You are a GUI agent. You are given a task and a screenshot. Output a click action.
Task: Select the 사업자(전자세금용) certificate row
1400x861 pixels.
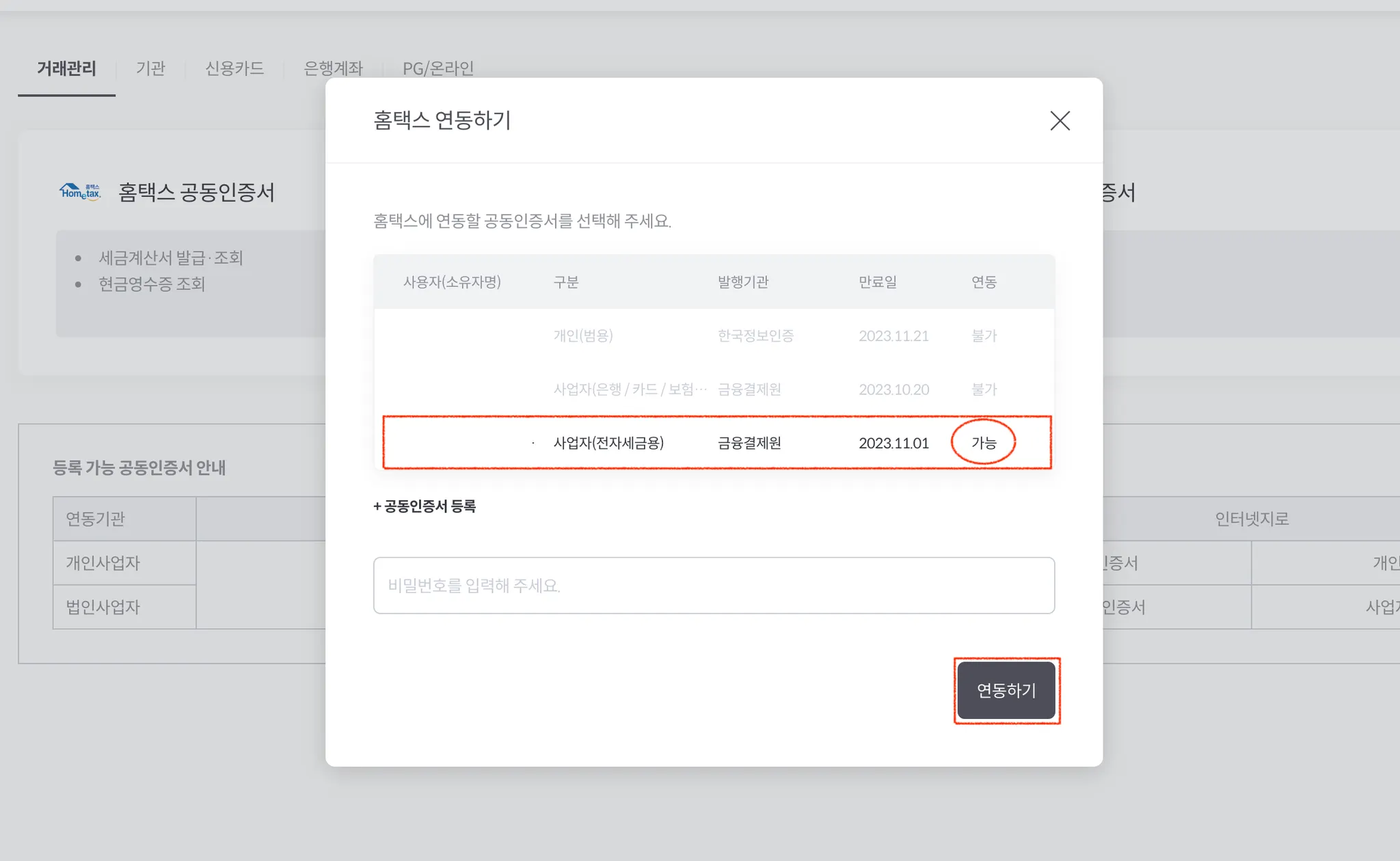pos(608,443)
